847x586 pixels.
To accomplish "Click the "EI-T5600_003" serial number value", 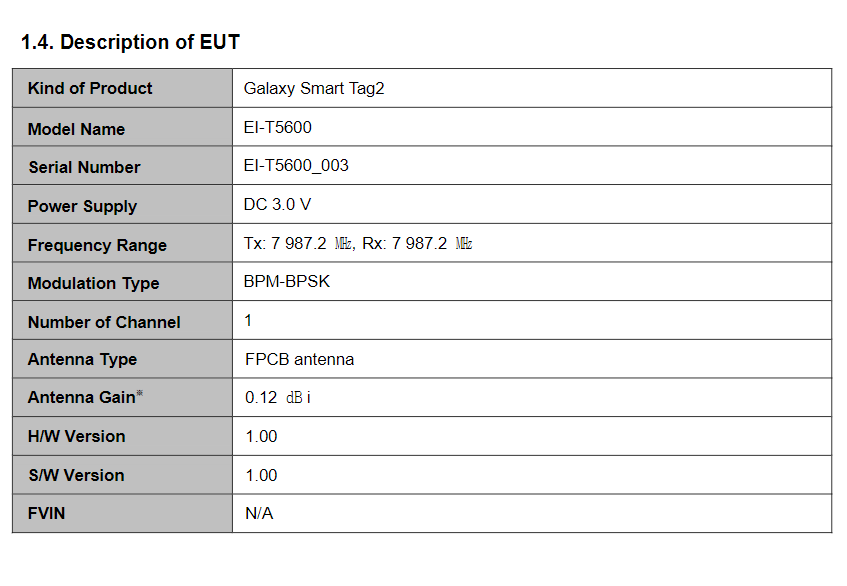I will pos(296,166).
